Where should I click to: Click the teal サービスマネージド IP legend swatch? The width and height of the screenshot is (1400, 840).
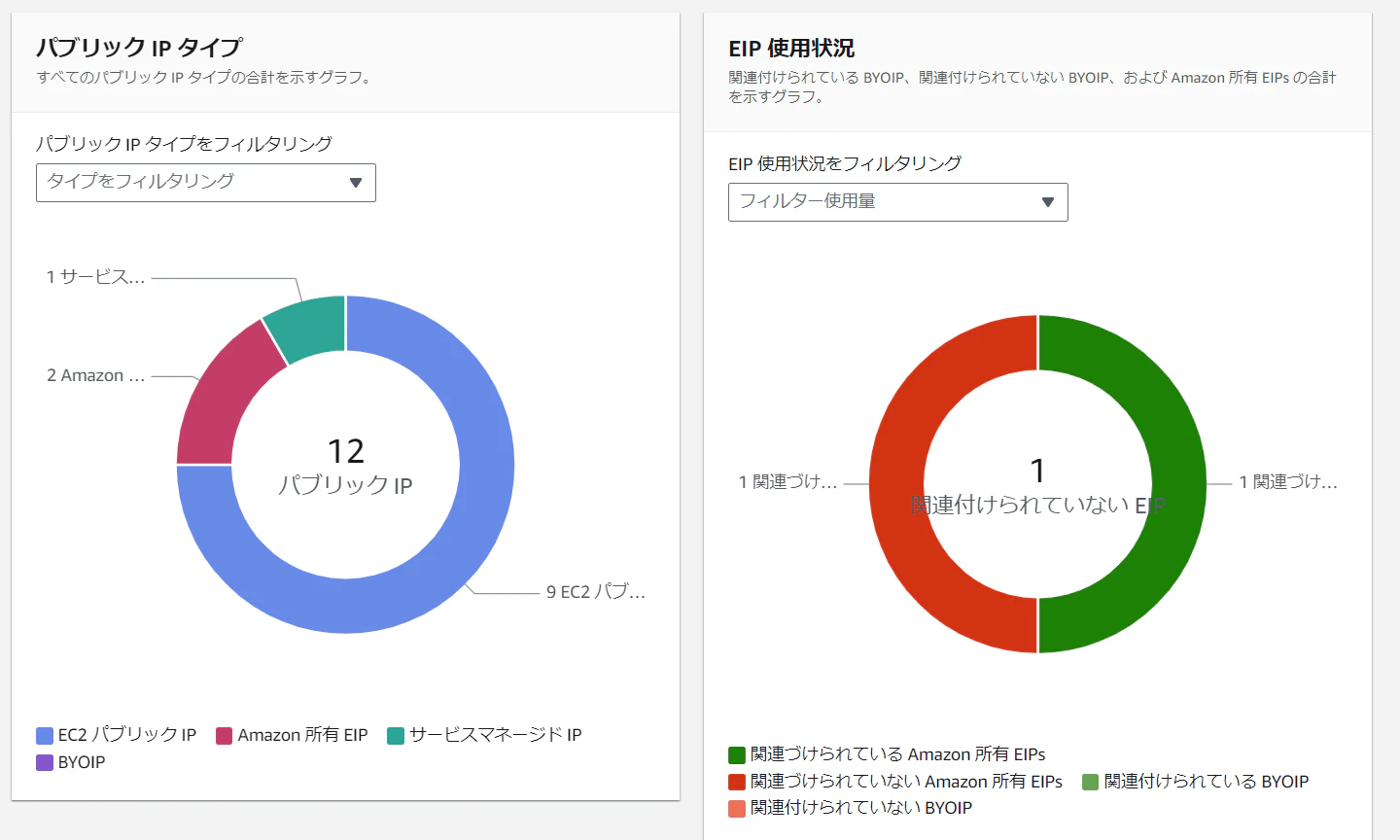tap(396, 736)
